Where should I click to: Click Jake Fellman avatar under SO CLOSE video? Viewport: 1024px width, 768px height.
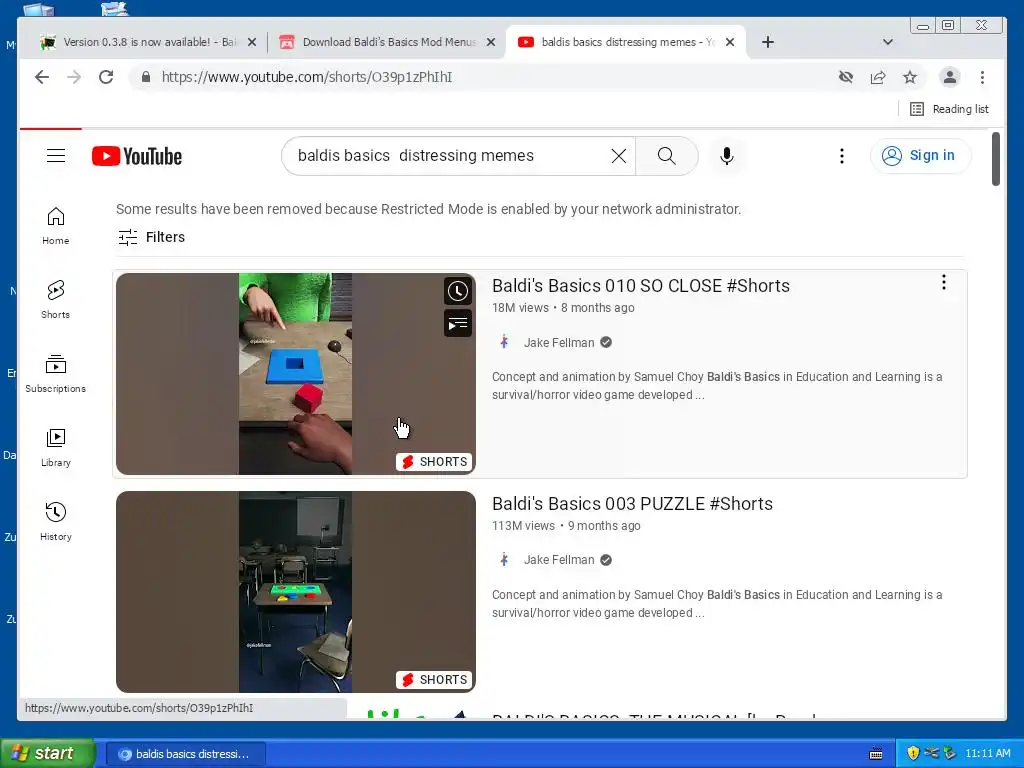504,342
